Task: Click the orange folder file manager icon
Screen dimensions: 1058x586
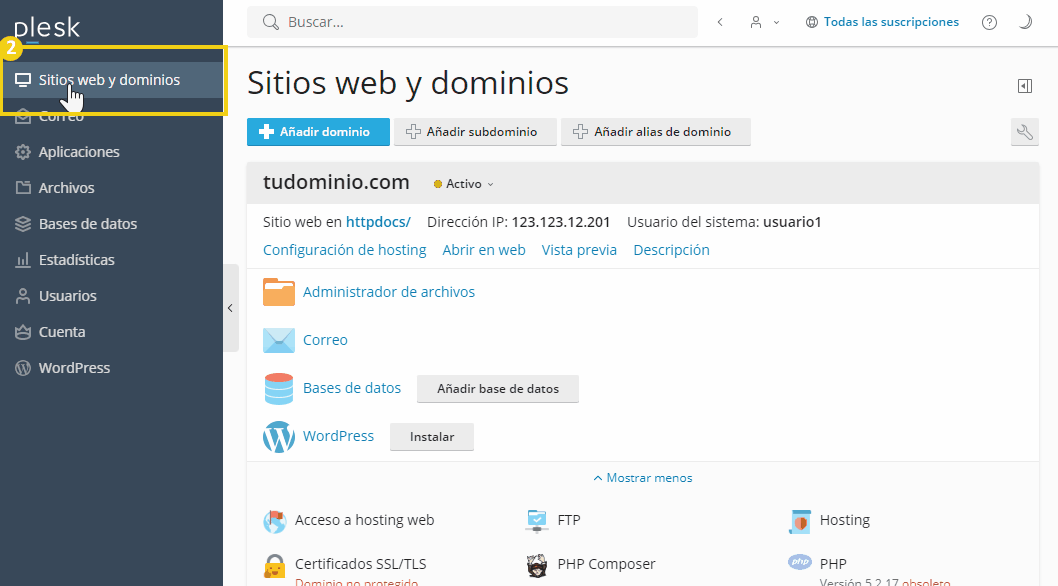Action: click(279, 292)
